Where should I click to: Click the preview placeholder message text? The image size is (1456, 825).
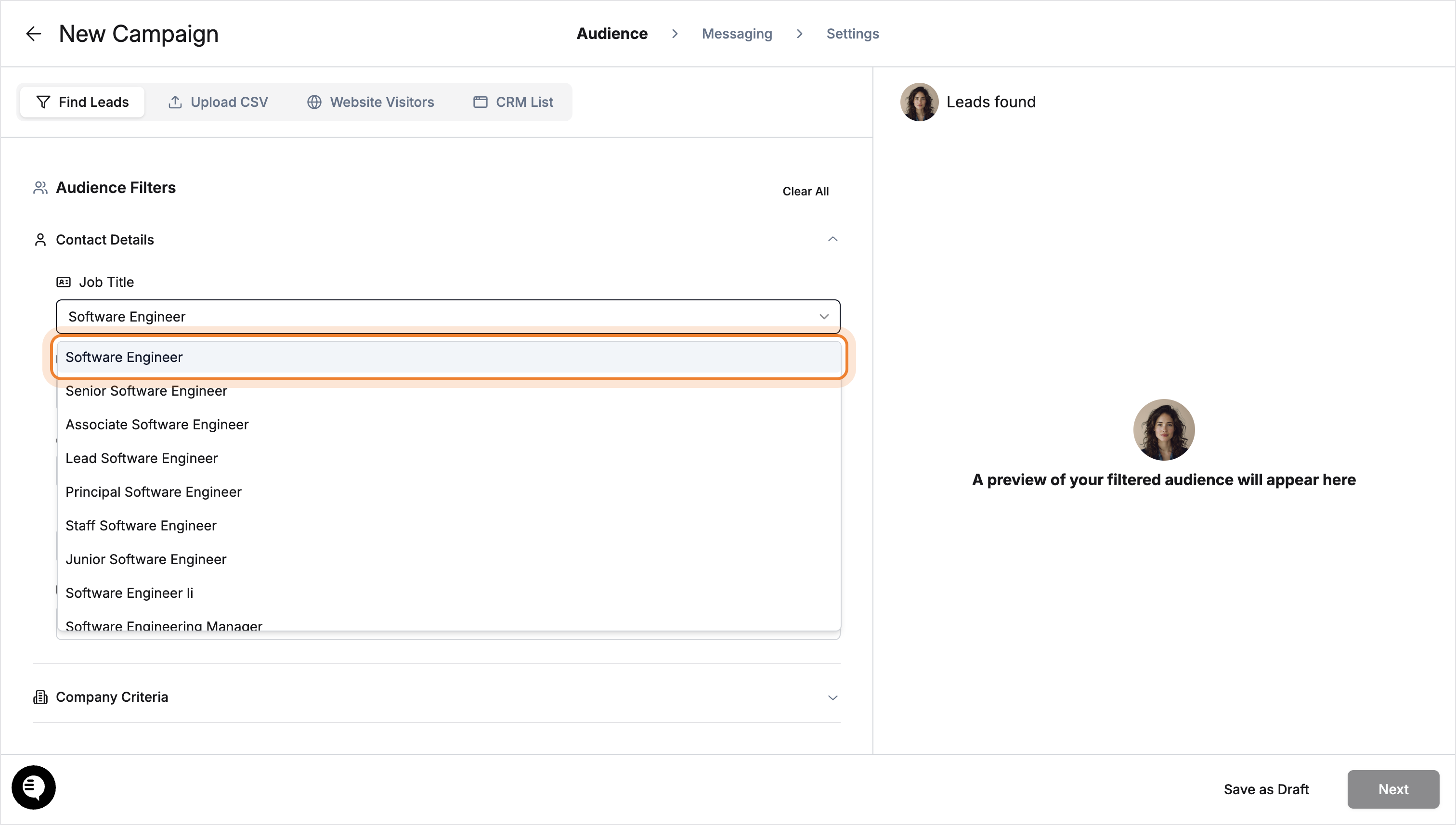tap(1164, 480)
